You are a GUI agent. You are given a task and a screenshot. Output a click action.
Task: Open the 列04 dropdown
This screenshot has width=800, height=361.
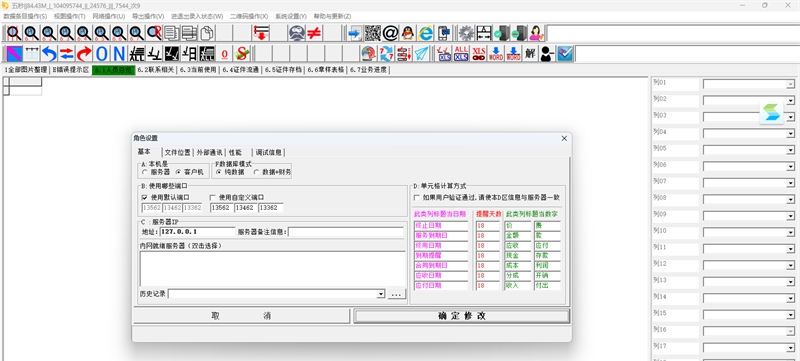[x=791, y=134]
